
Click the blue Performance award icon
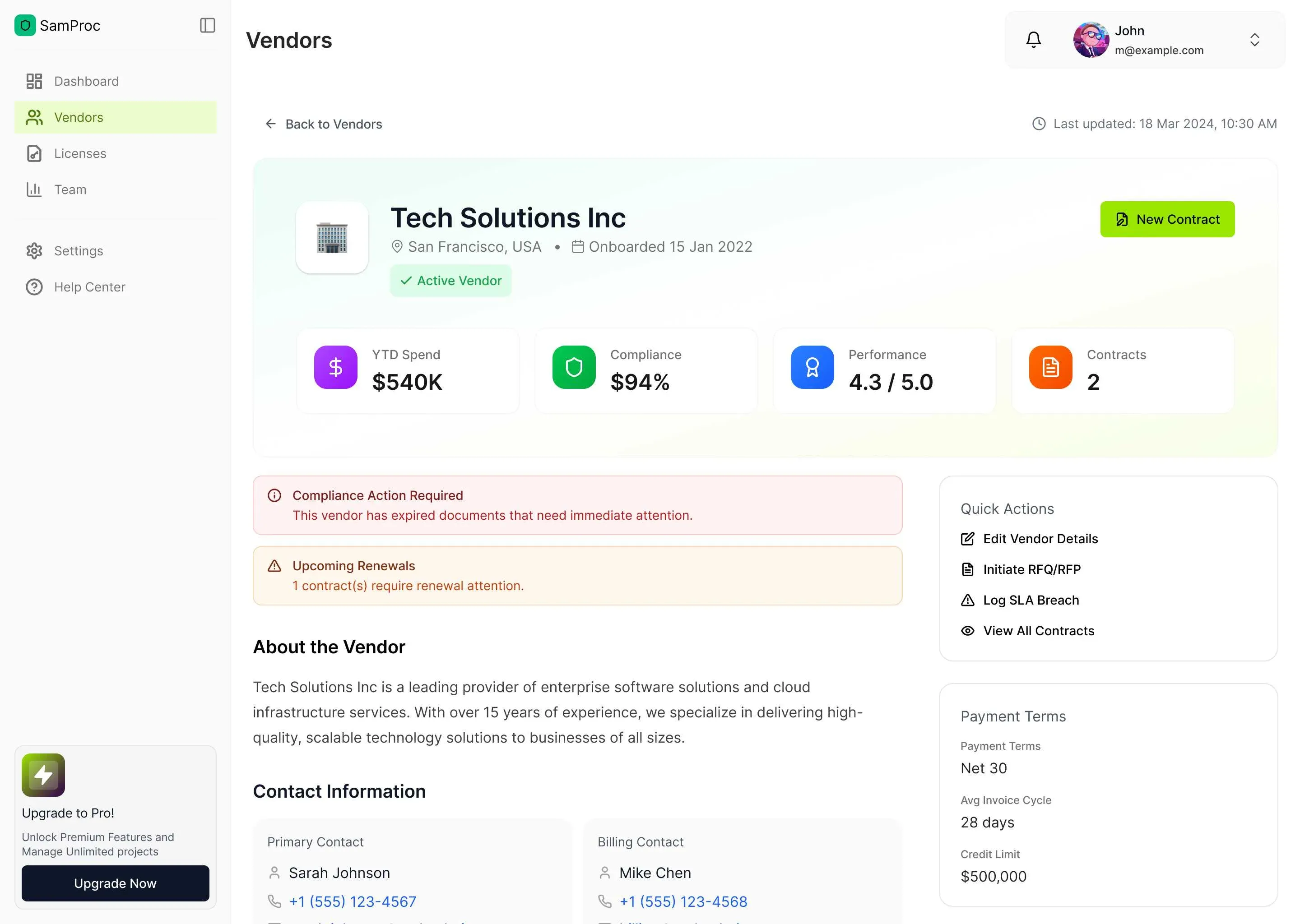[x=812, y=367]
